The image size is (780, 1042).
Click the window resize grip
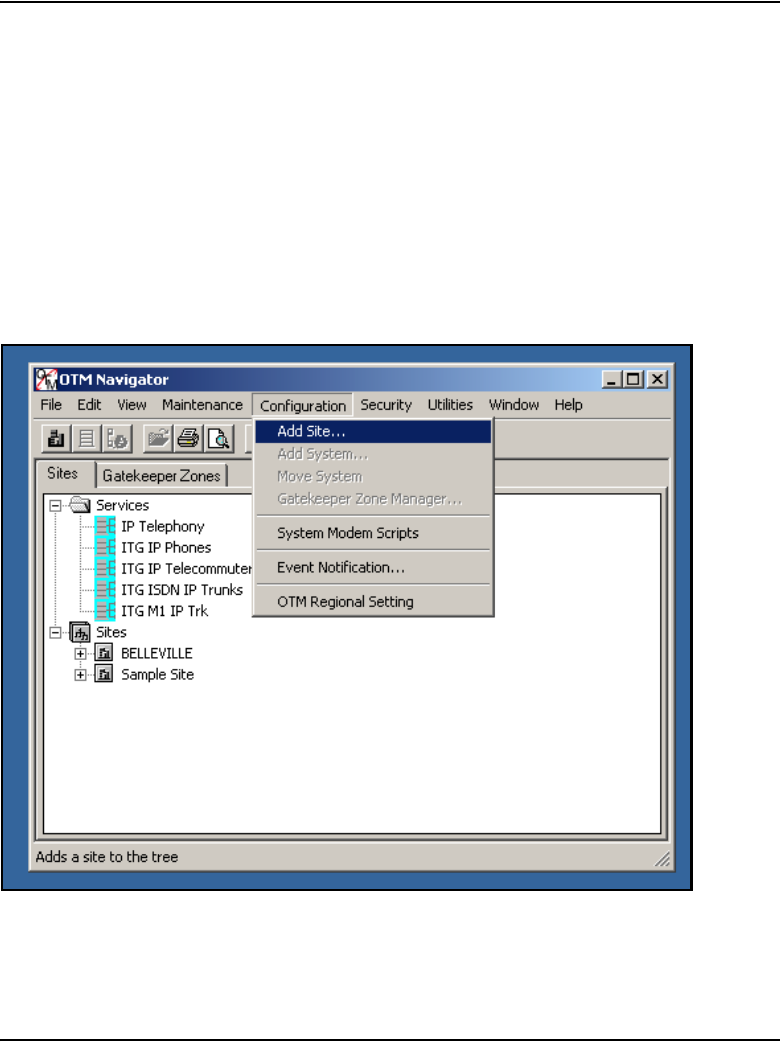coord(662,859)
